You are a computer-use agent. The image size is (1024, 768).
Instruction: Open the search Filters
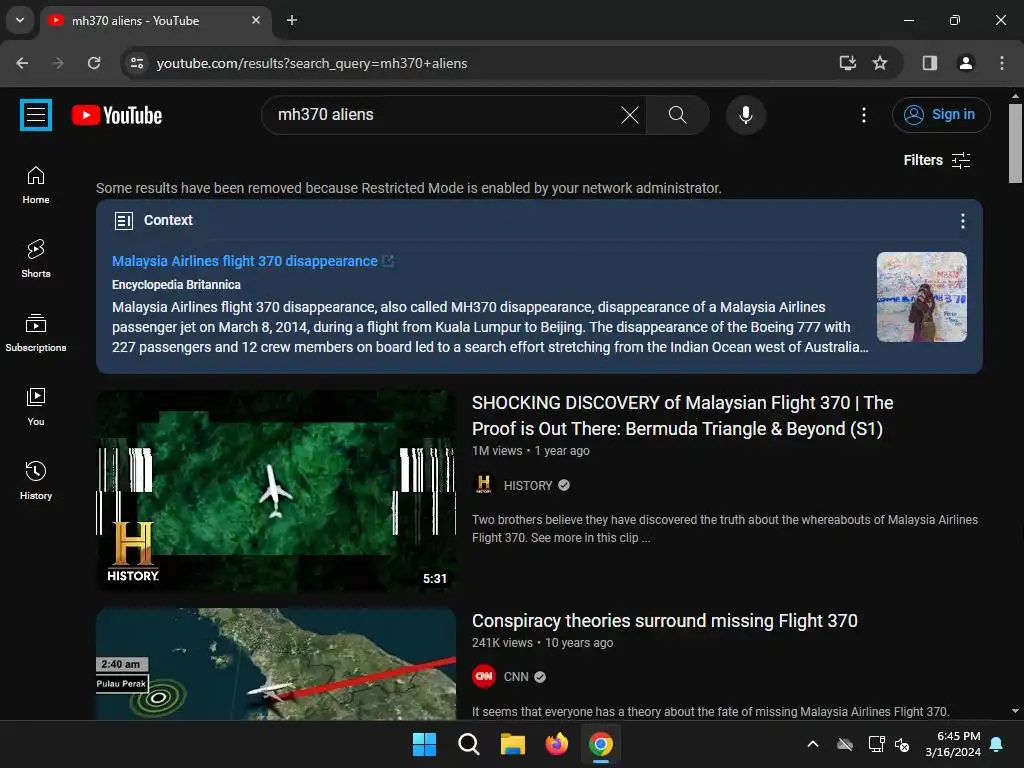[936, 160]
